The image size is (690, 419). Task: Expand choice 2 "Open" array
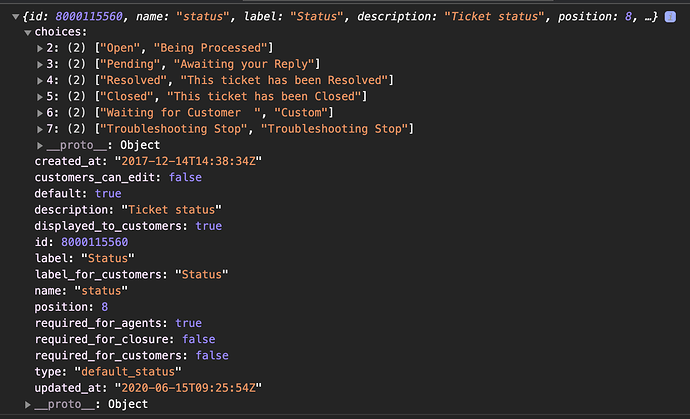(x=40, y=48)
